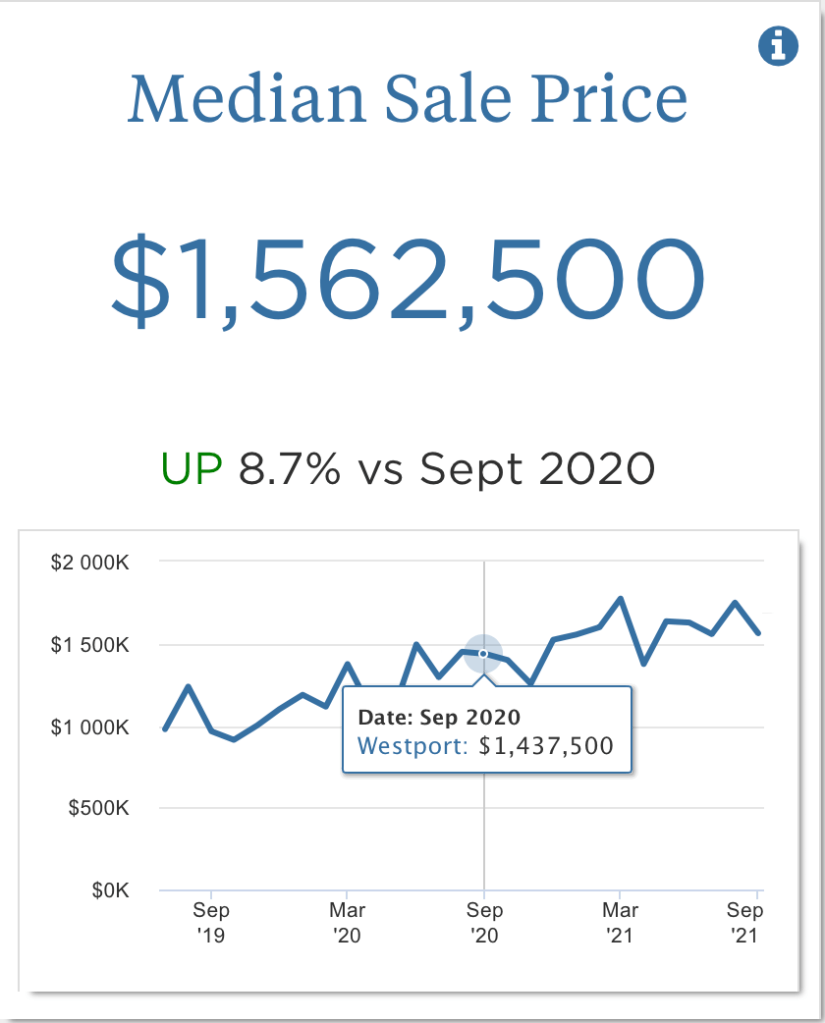This screenshot has width=825, height=1023.
Task: Click the "Median Sale Price" heading
Action: tap(407, 98)
